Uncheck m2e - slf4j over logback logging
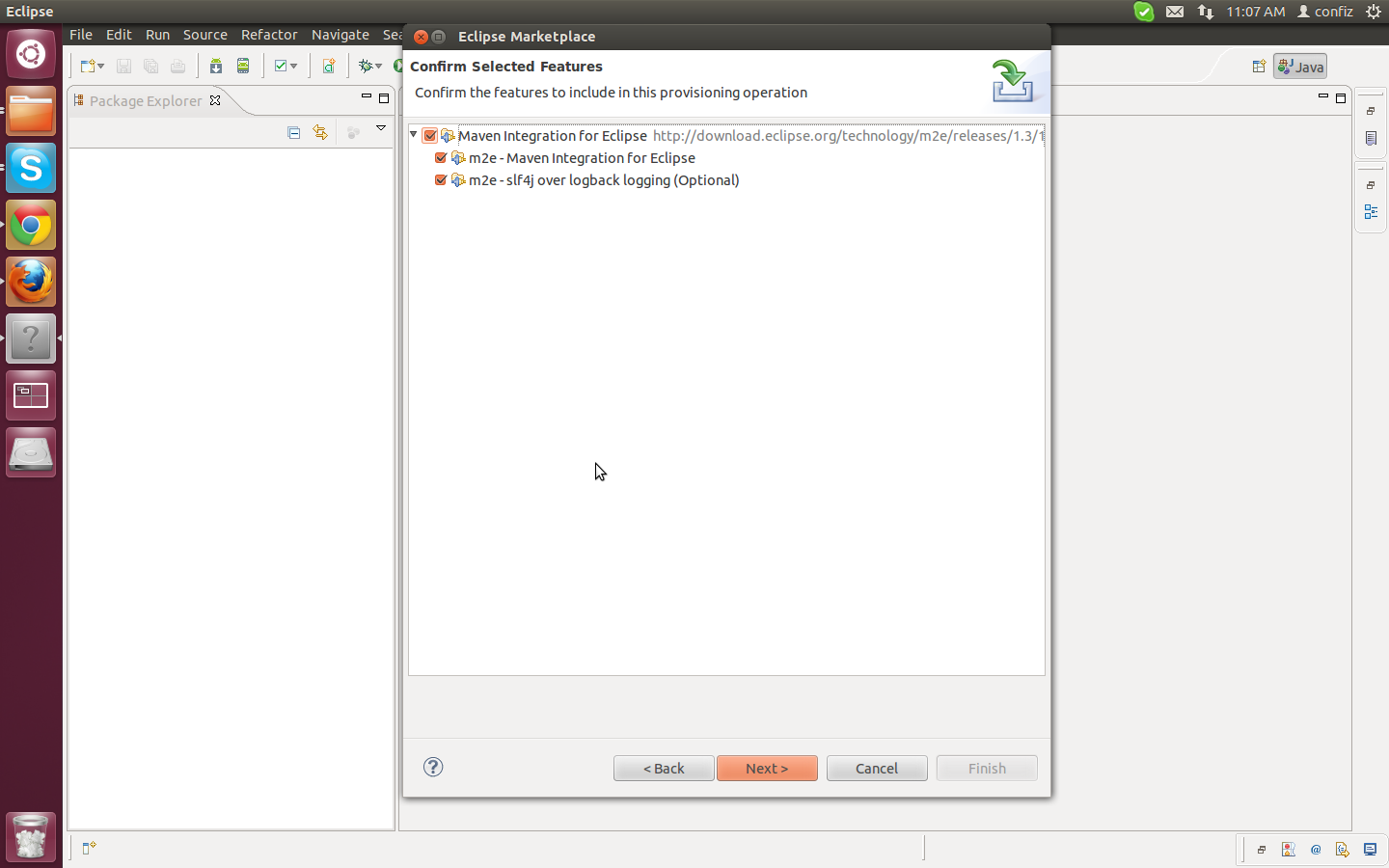 [441, 179]
